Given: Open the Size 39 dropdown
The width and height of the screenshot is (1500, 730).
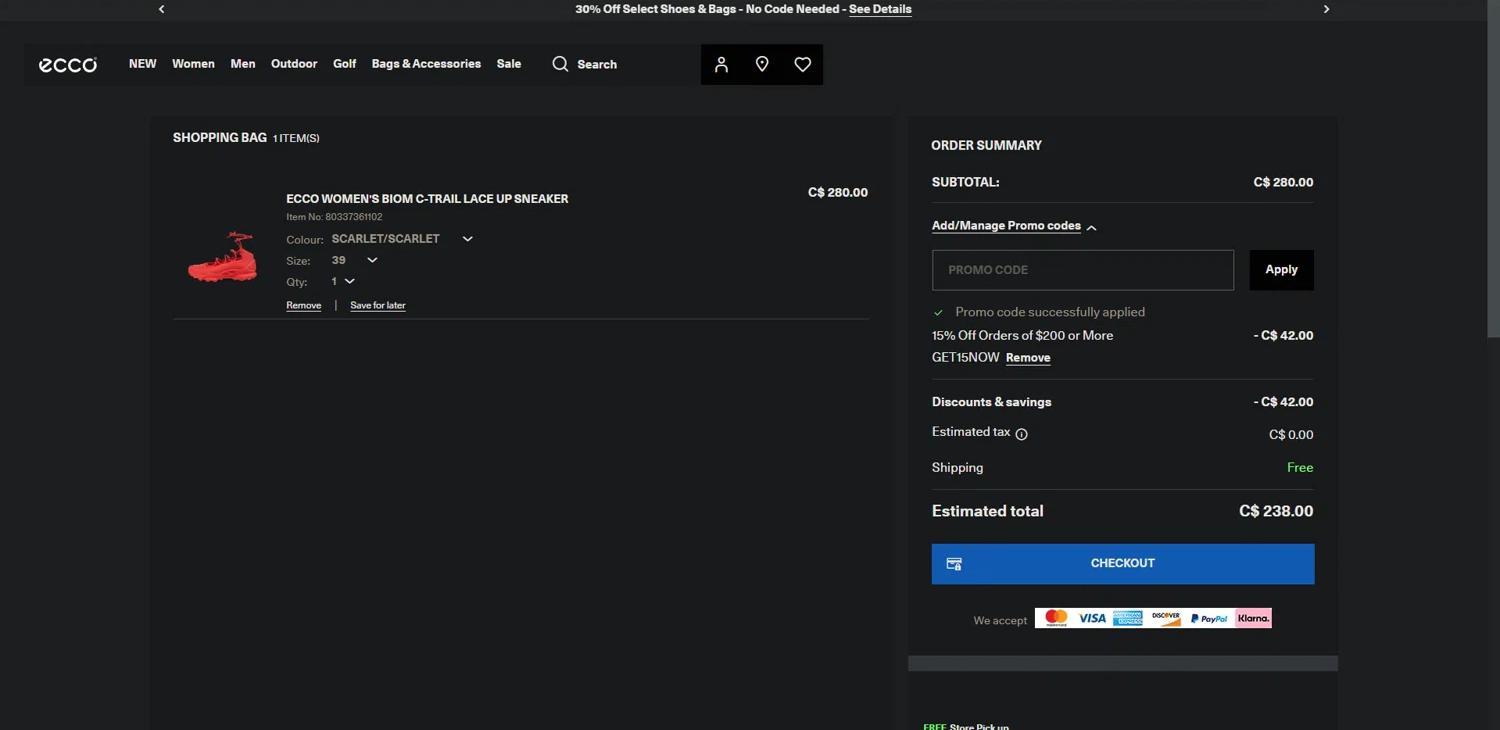Looking at the screenshot, I should [x=355, y=260].
